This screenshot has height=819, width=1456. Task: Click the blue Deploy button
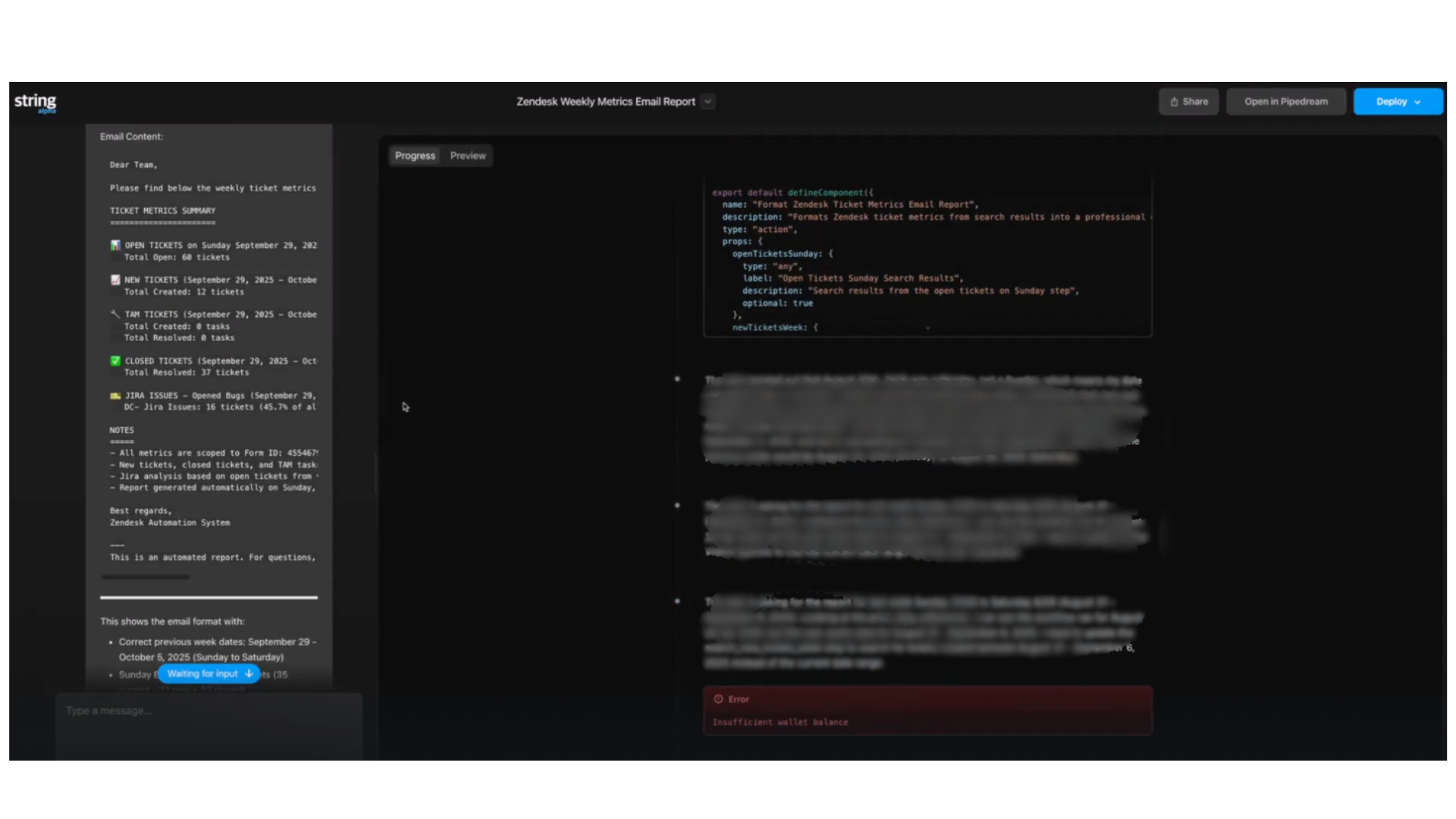tap(1390, 102)
